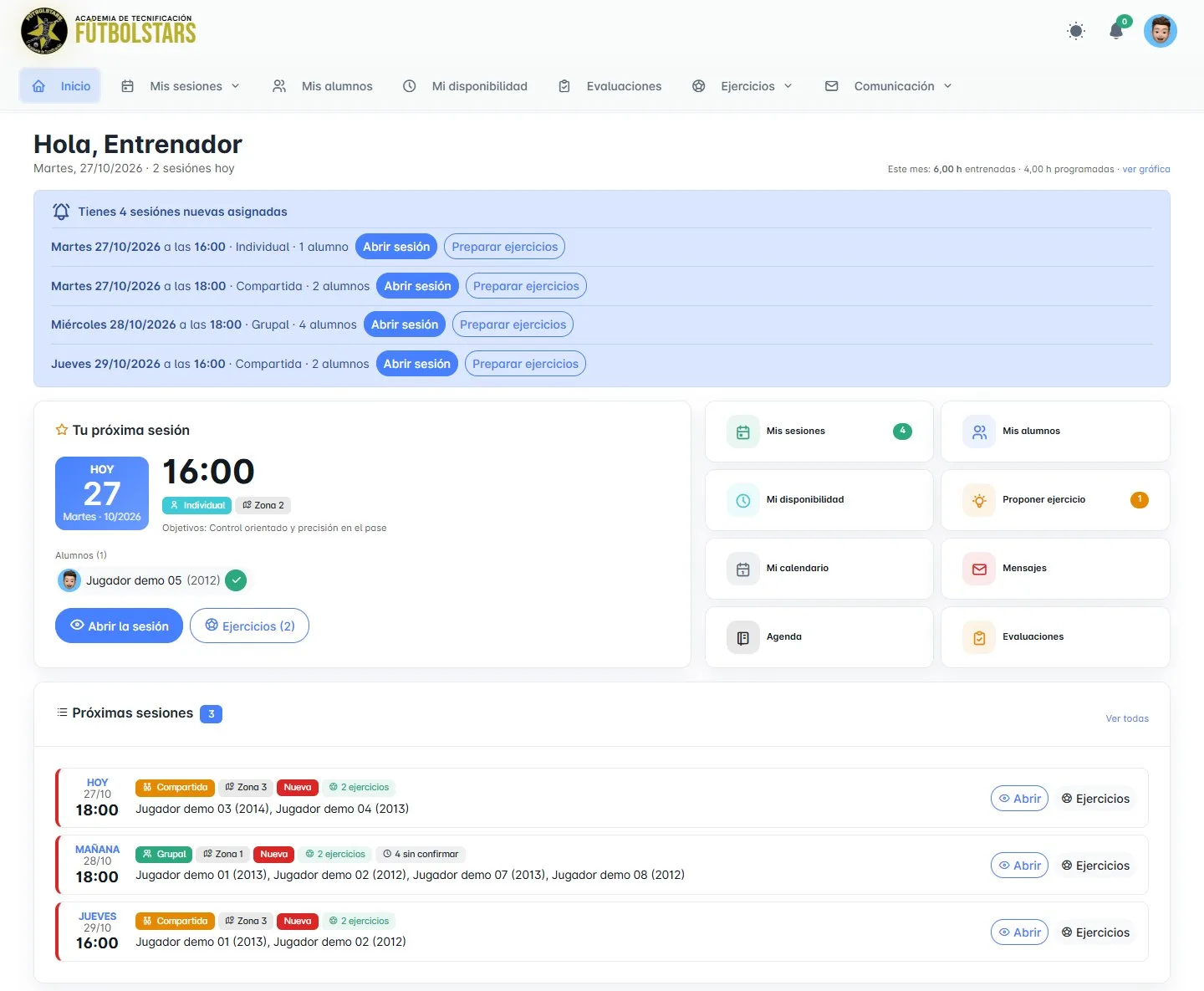The height and width of the screenshot is (991, 1204).
Task: Open the user avatar in header
Action: pos(1161,31)
